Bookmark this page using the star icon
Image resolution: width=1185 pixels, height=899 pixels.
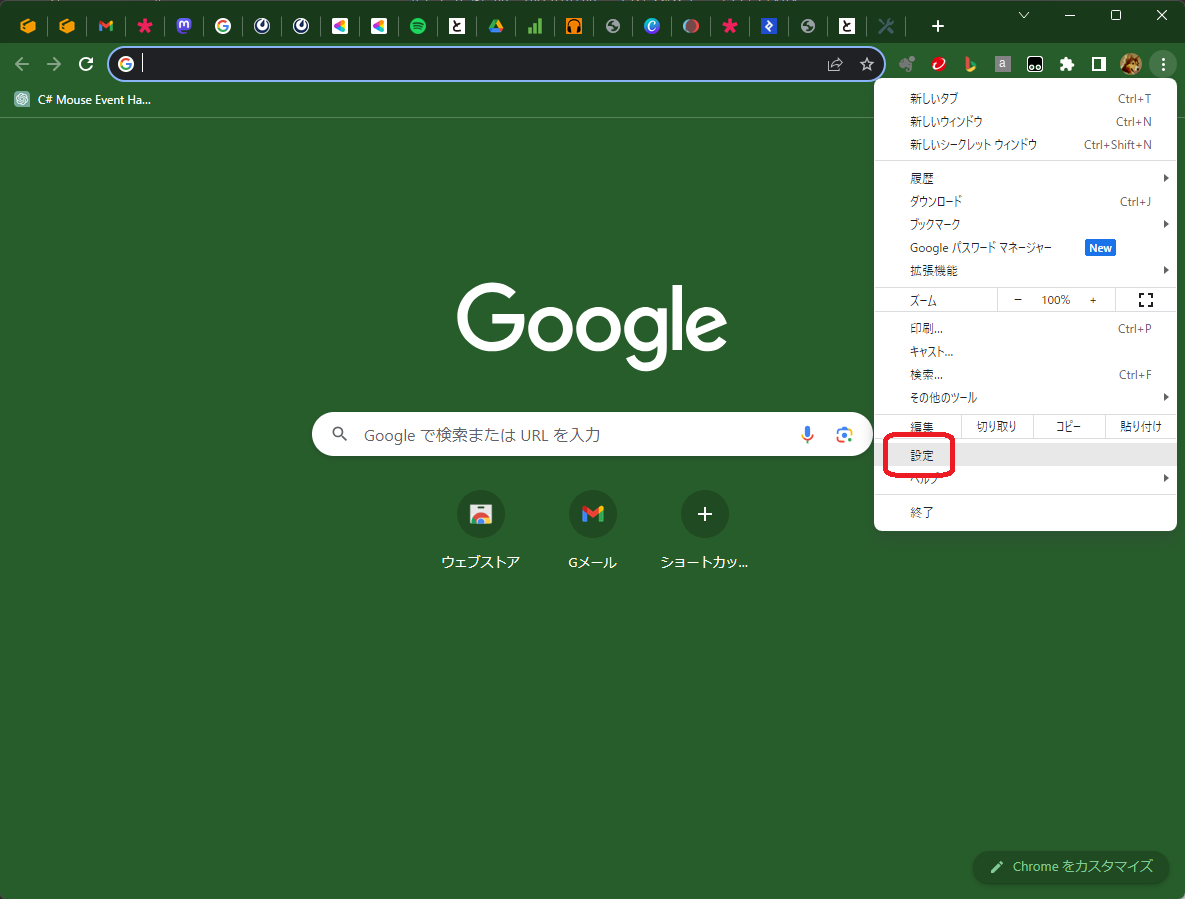click(867, 63)
